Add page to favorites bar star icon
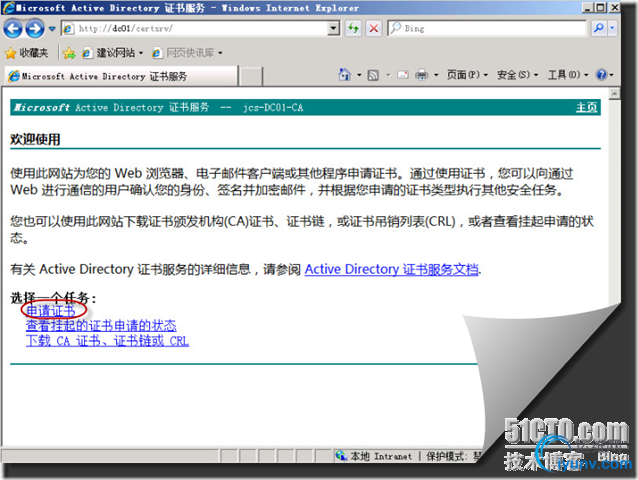 click(x=69, y=53)
